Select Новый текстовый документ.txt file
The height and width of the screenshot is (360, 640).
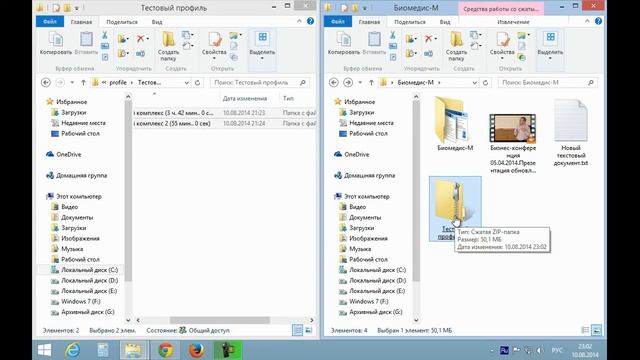tap(571, 133)
